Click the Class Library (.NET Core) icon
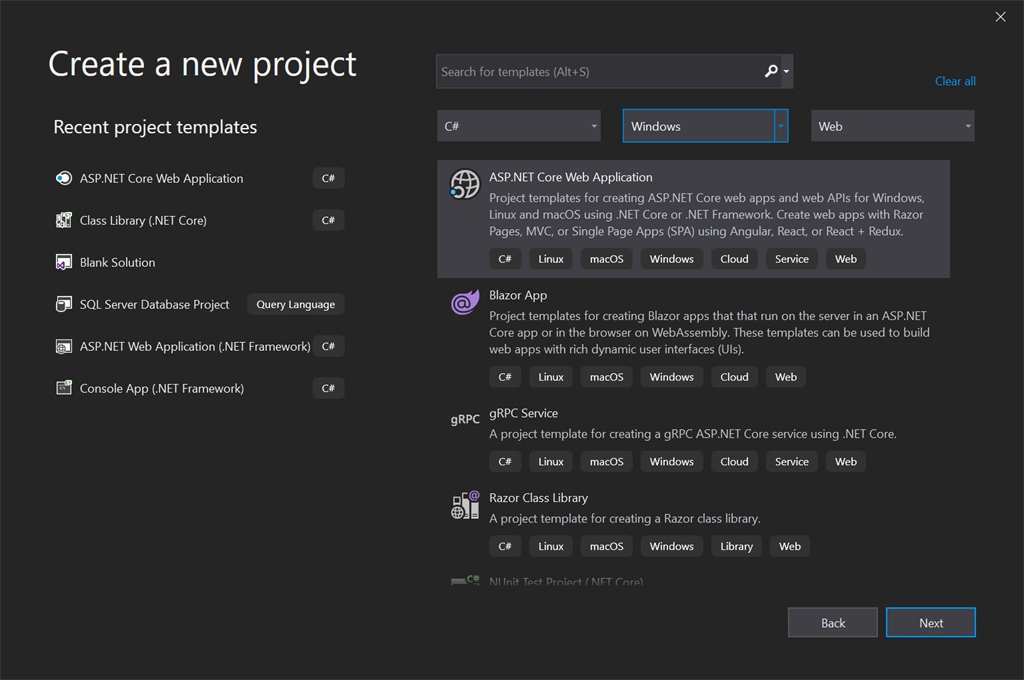The image size is (1024, 680). pos(63,220)
